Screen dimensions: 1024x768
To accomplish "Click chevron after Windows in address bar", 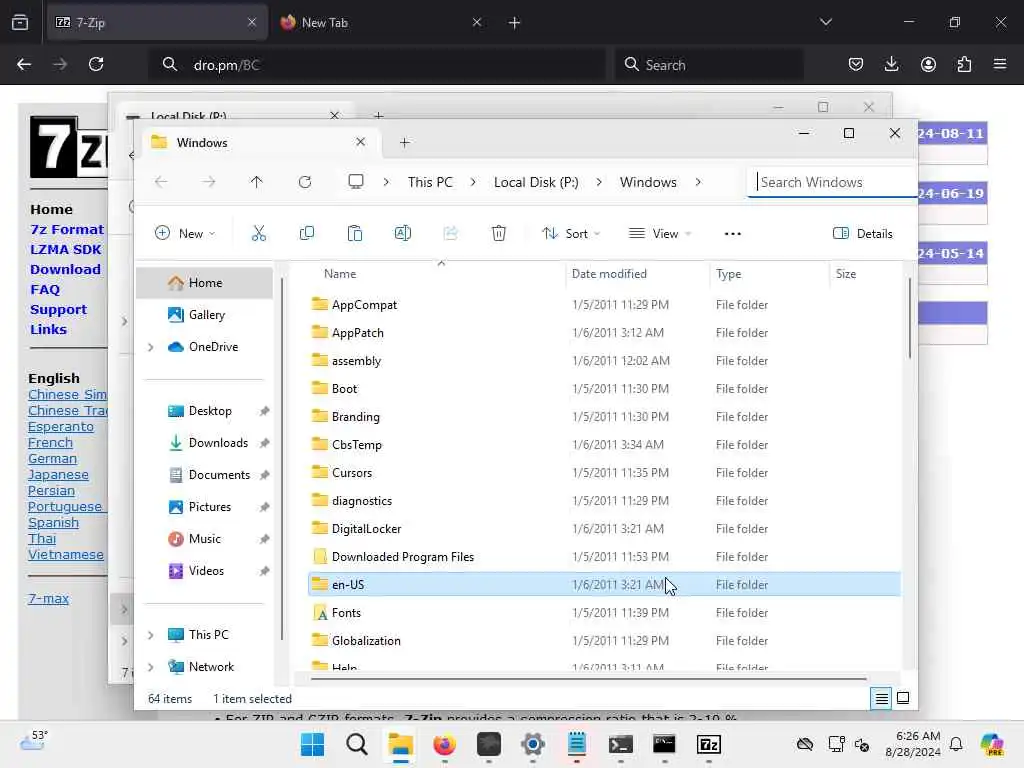I will pyautogui.click(x=698, y=182).
